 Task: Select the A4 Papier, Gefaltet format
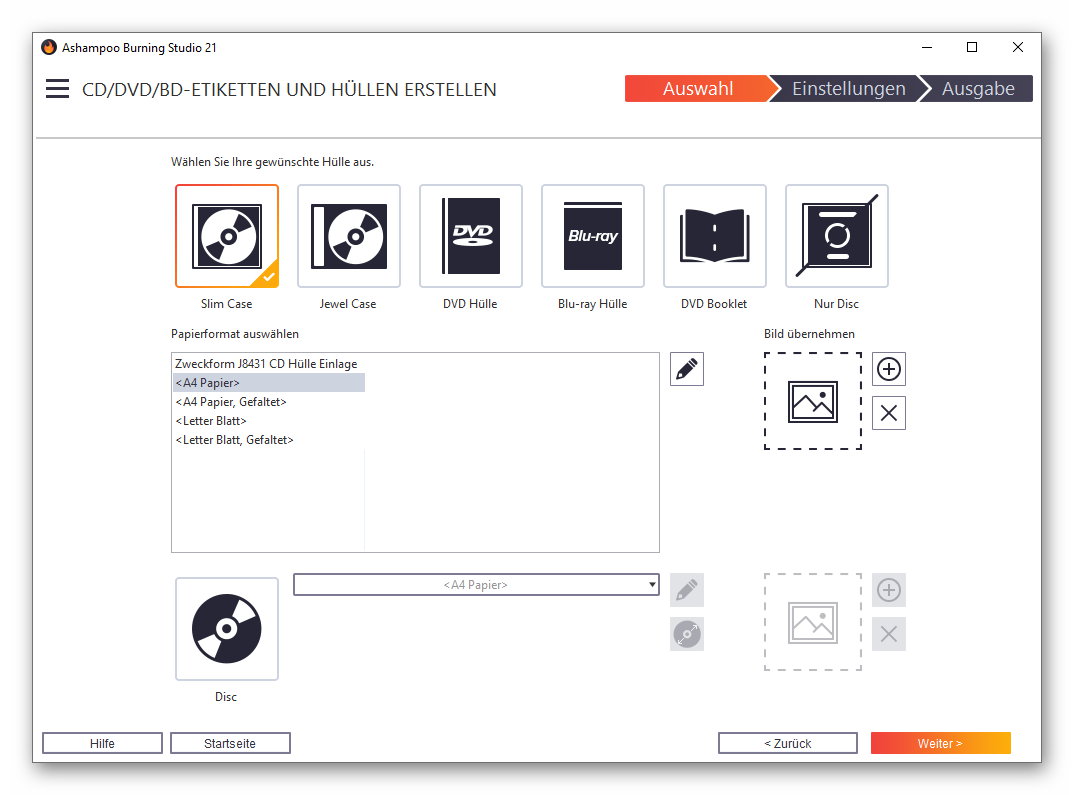(231, 402)
